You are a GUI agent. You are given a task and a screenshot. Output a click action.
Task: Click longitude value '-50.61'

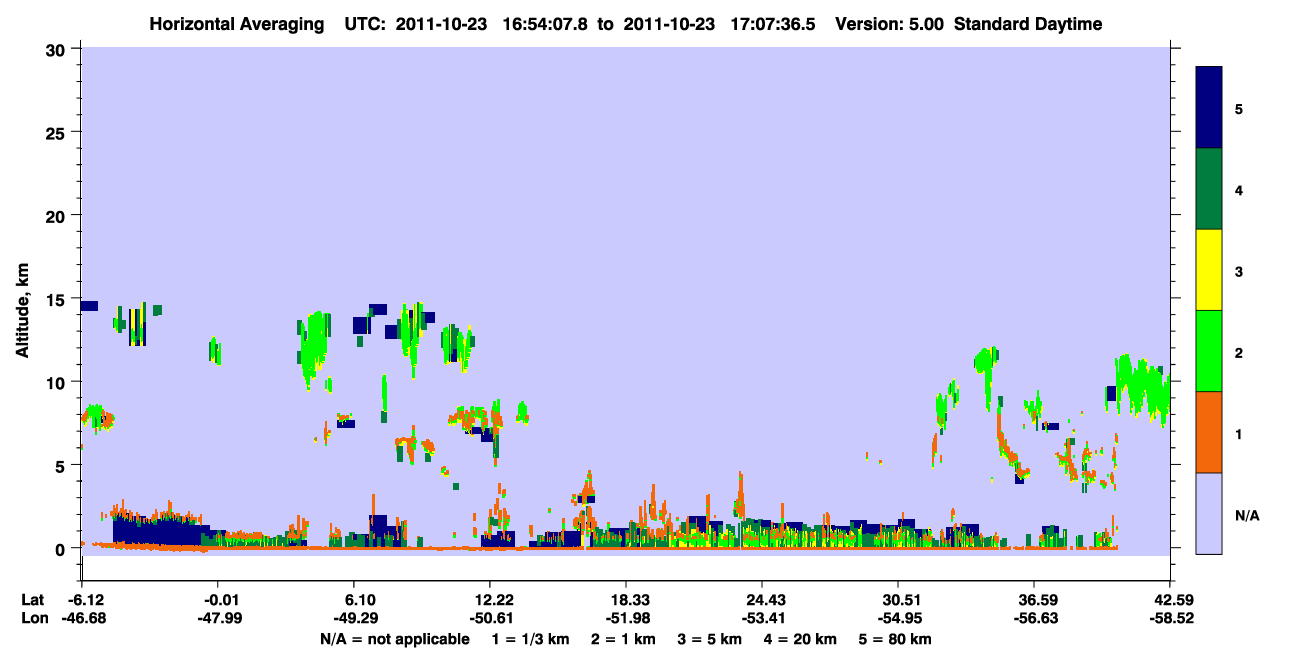point(490,619)
